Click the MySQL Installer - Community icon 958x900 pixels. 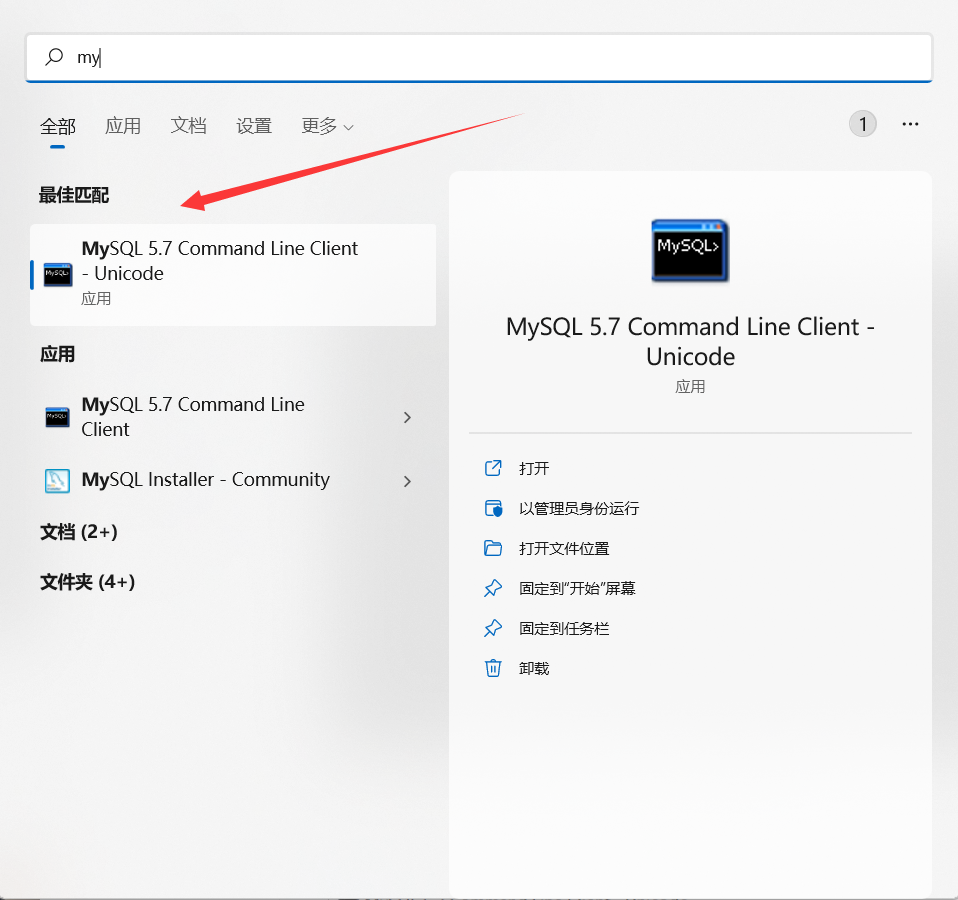pos(57,481)
